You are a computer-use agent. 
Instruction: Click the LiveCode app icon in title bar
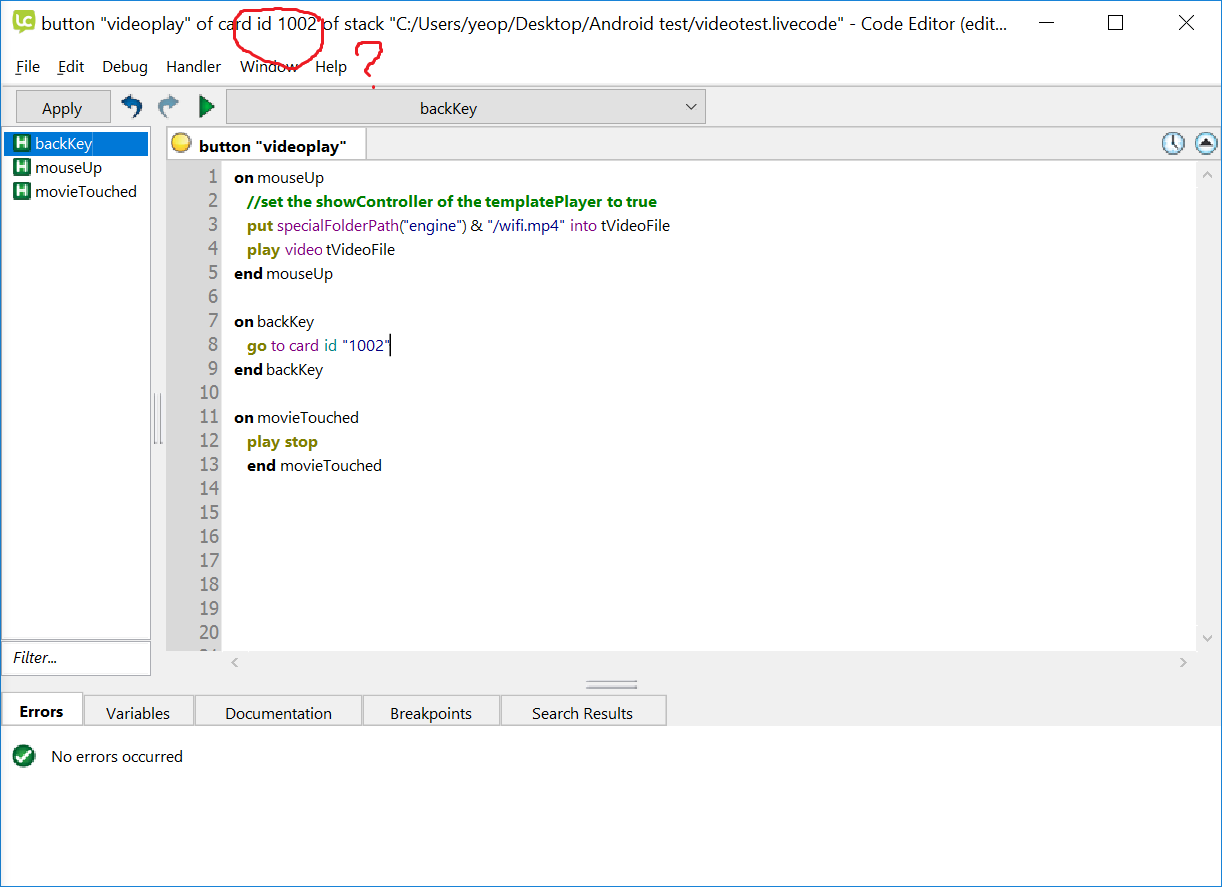coord(24,22)
